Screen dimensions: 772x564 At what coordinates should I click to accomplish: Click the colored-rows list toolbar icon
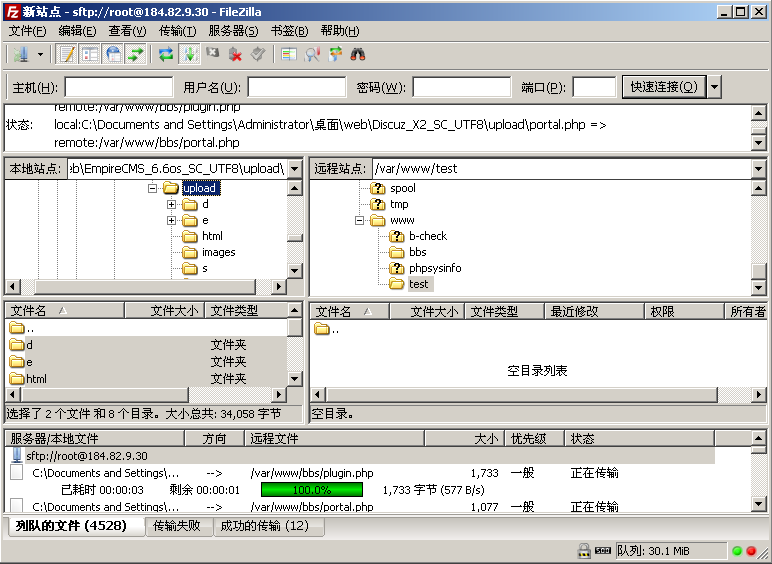click(289, 54)
